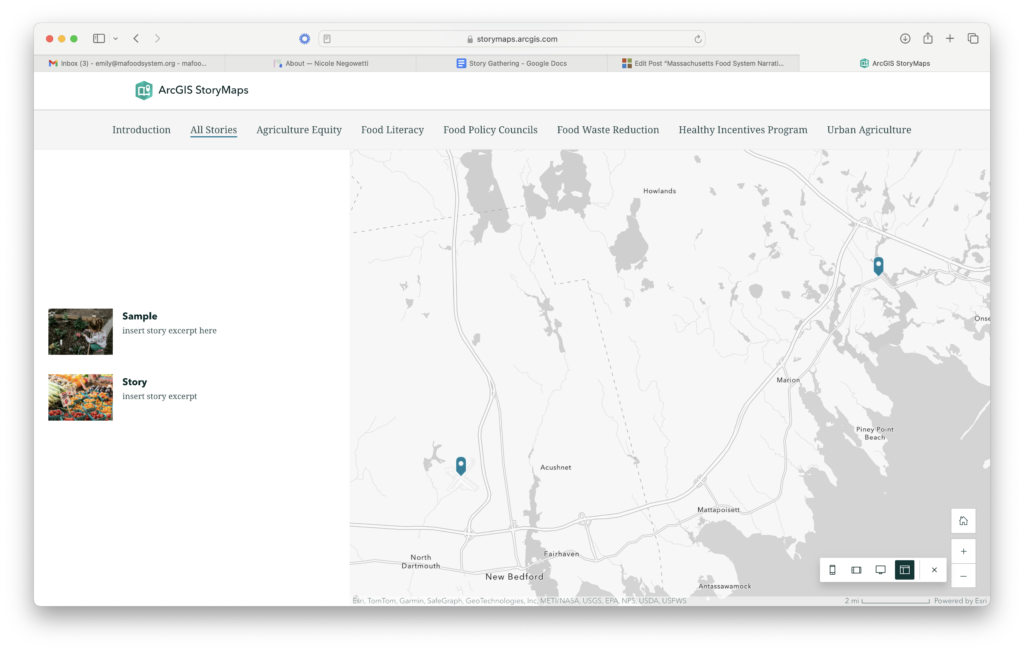Screen dimensions: 1024x651
Task: Open the tab group dropdown arrow
Action: point(116,39)
